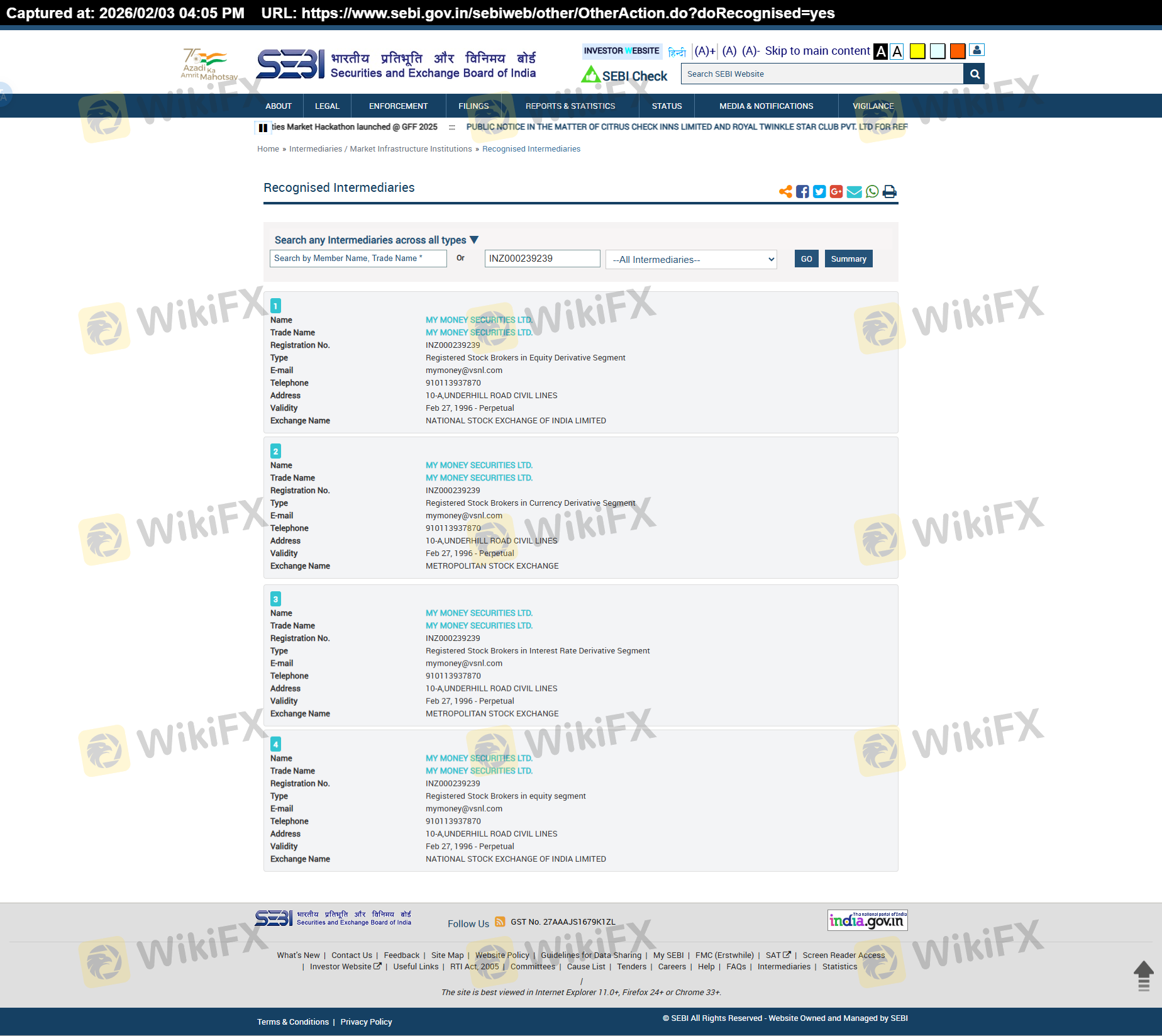Switch site language to Hindi
Screen dimensions: 1162x1036
(677, 52)
